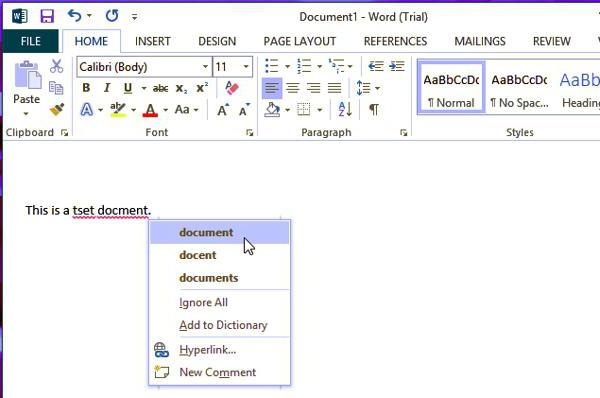Open highlight color picker arrow
Screen dimensions: 600x398
click(x=133, y=110)
